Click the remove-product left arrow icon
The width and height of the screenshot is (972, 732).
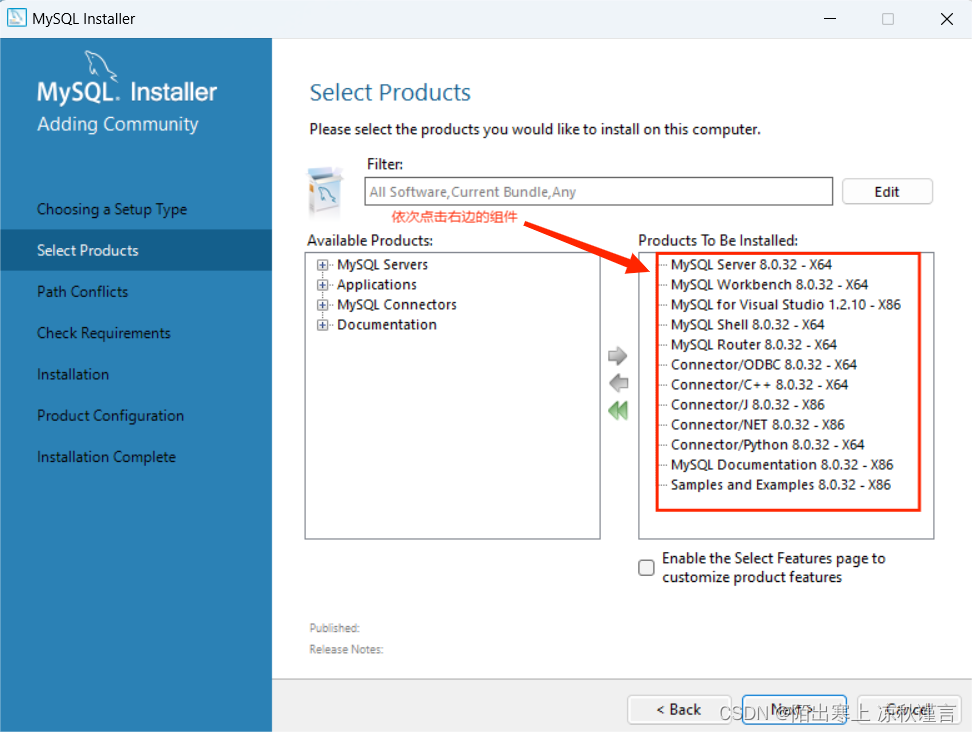tap(619, 383)
